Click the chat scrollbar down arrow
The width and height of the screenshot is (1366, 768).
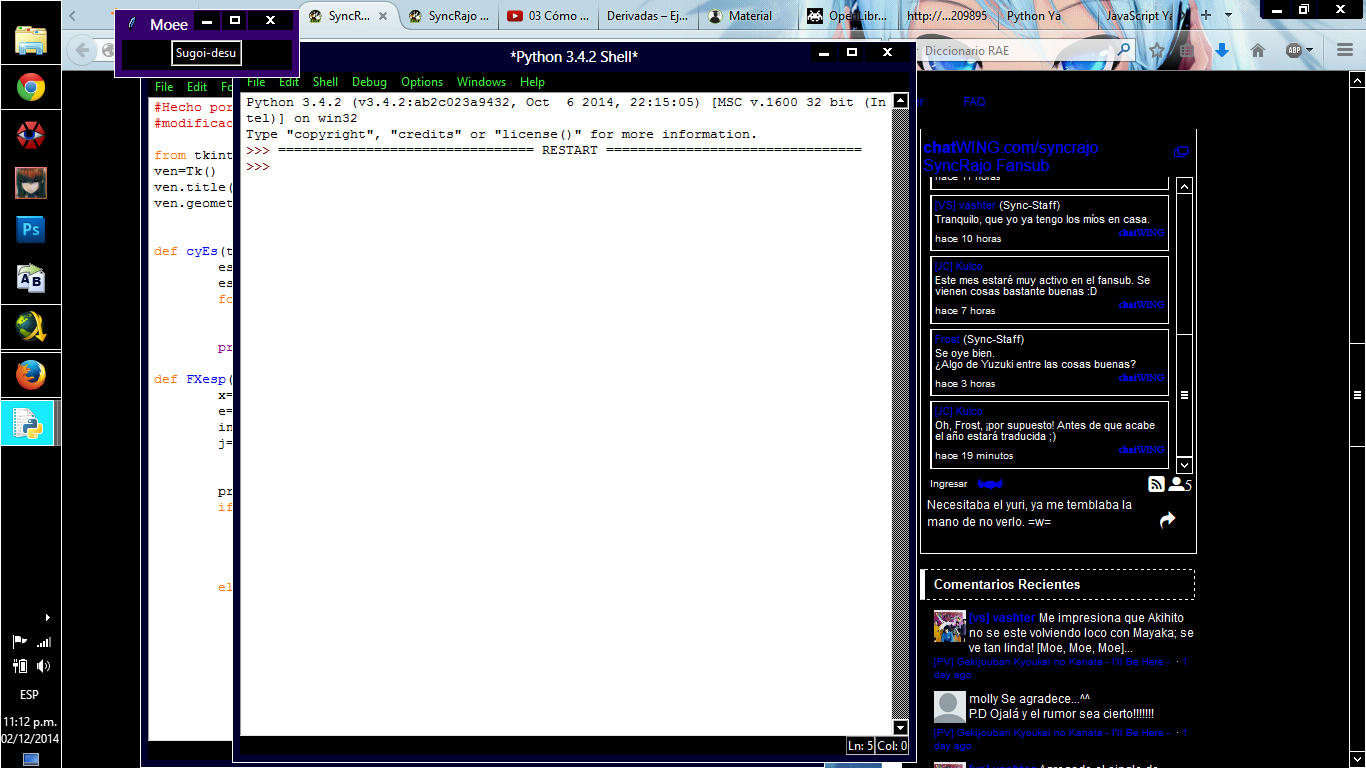coord(1184,465)
